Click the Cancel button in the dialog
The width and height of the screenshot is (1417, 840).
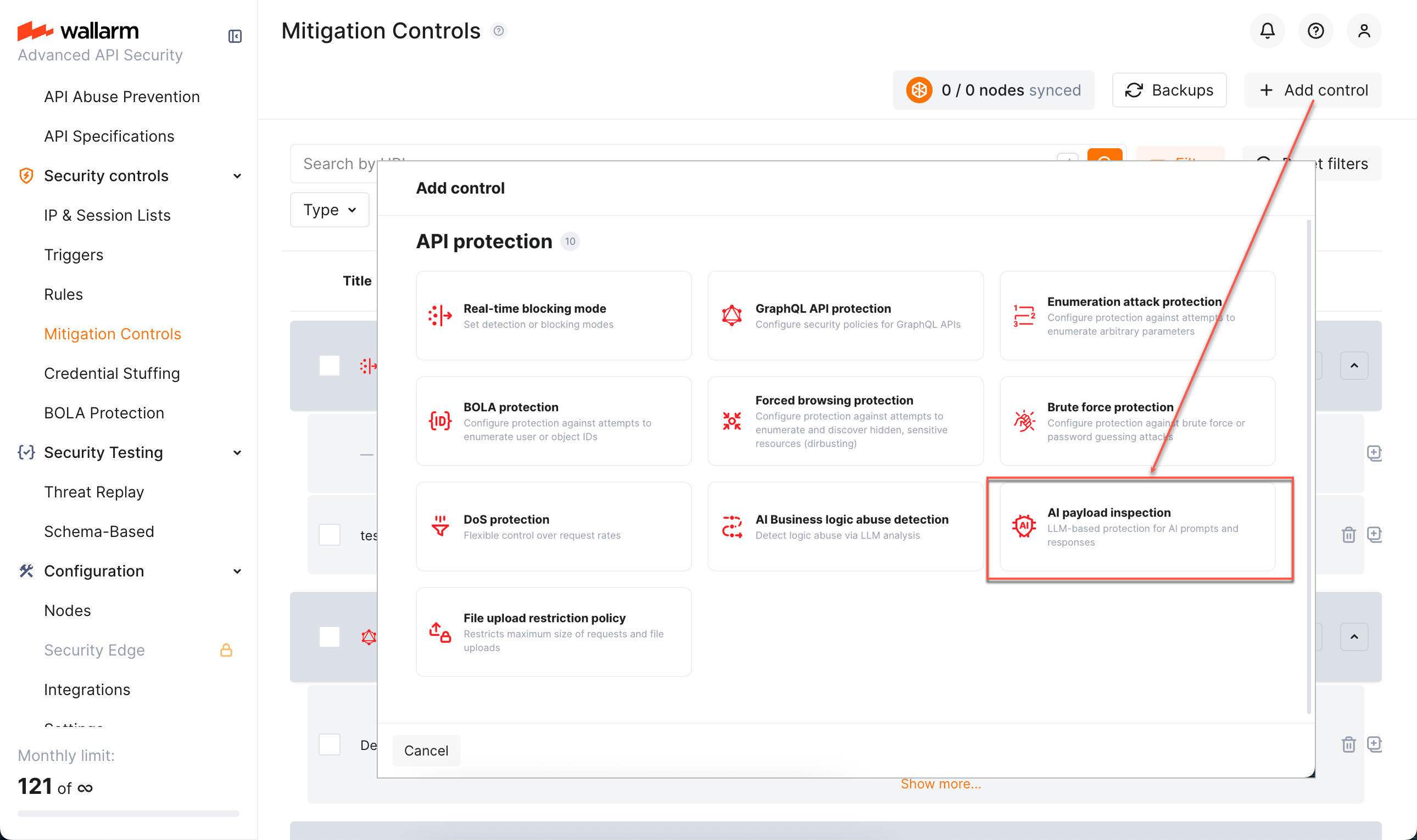[x=426, y=750]
